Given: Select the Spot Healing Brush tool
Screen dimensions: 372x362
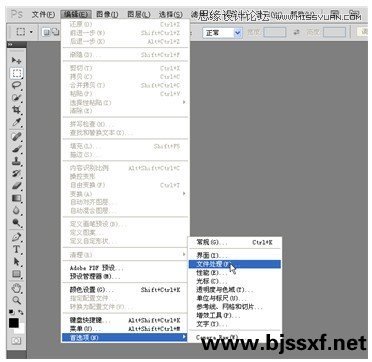Looking at the screenshot, I should click(x=16, y=137).
